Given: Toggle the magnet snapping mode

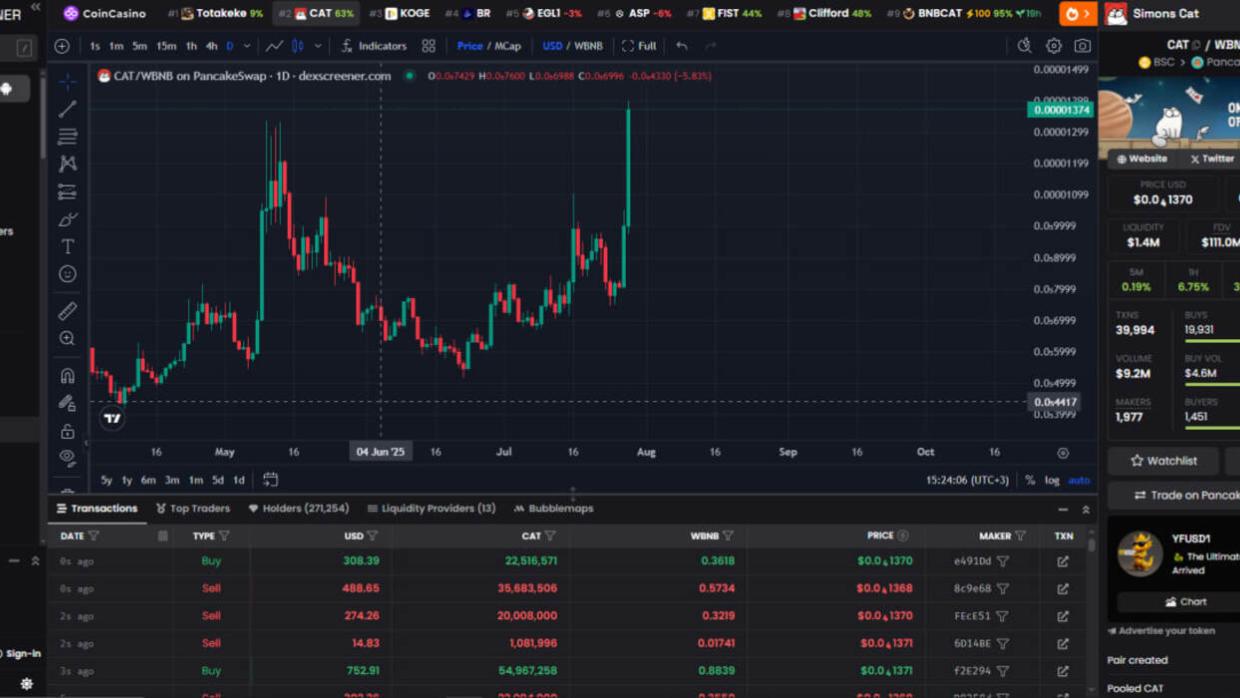Looking at the screenshot, I should (x=67, y=376).
